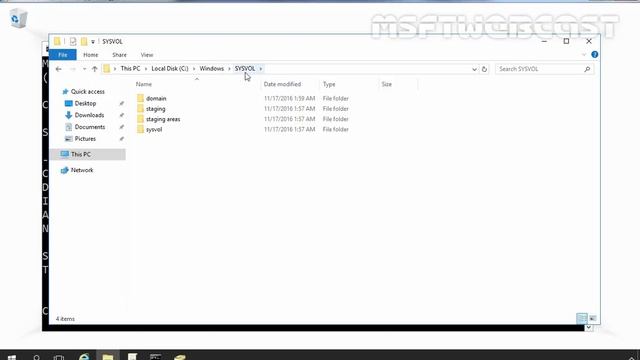The width and height of the screenshot is (640, 360).
Task: Open Documents in the navigation pane
Action: point(90,127)
